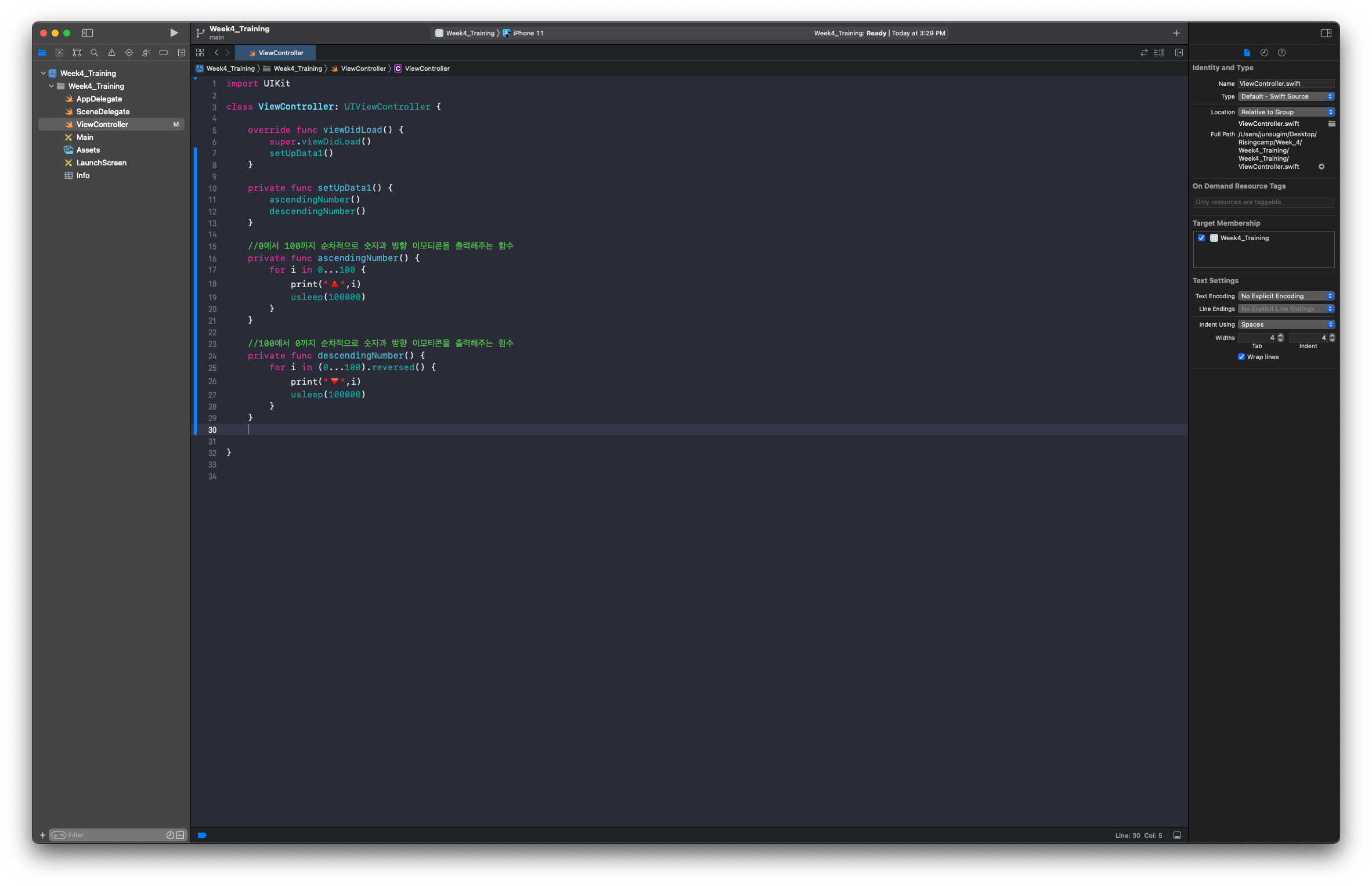Viewport: 1372px width, 886px height.
Task: Toggle the Wrap lines checkbox
Action: click(x=1241, y=357)
